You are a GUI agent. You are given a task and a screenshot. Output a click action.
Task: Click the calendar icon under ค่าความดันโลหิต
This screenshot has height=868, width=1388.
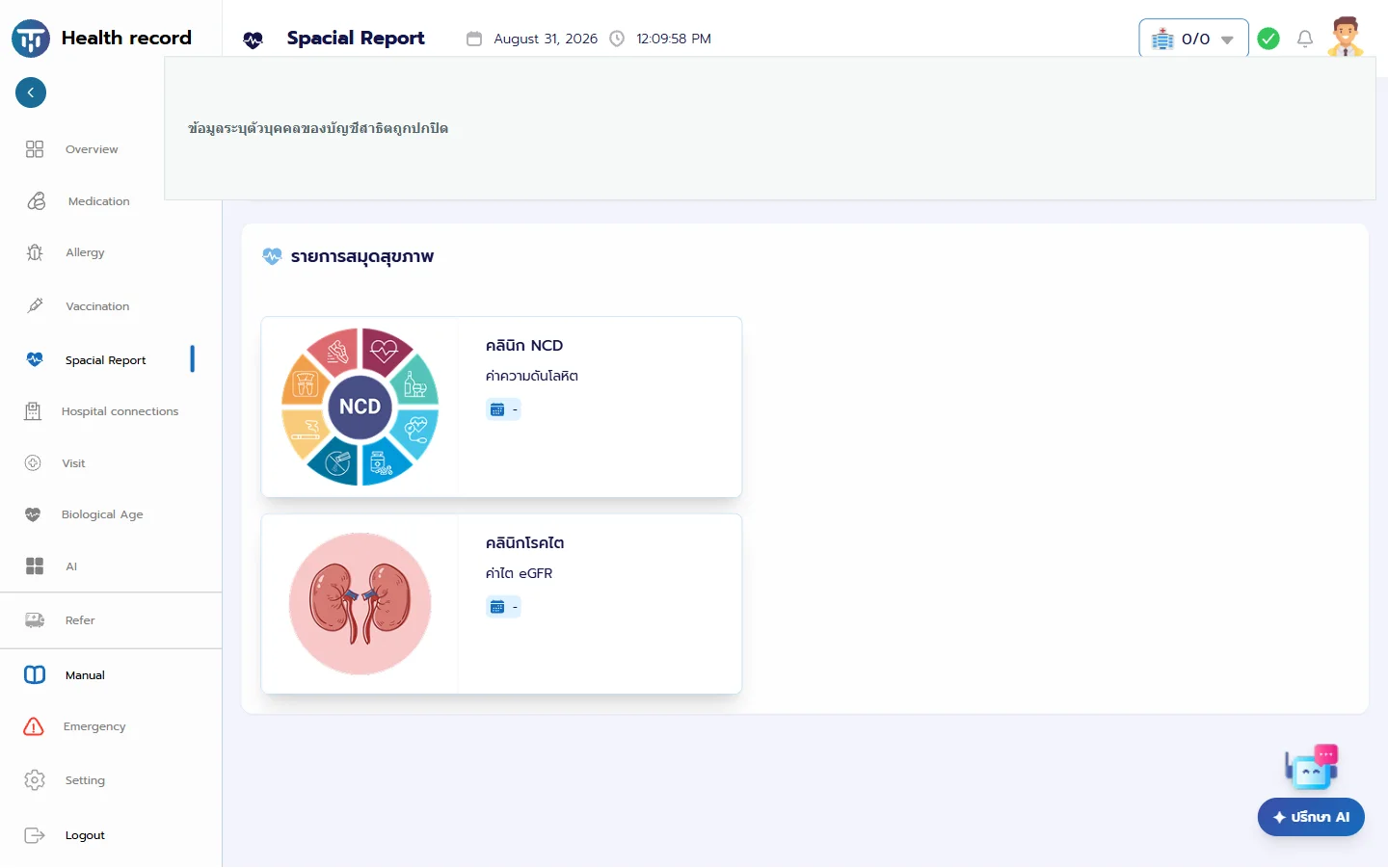click(497, 409)
